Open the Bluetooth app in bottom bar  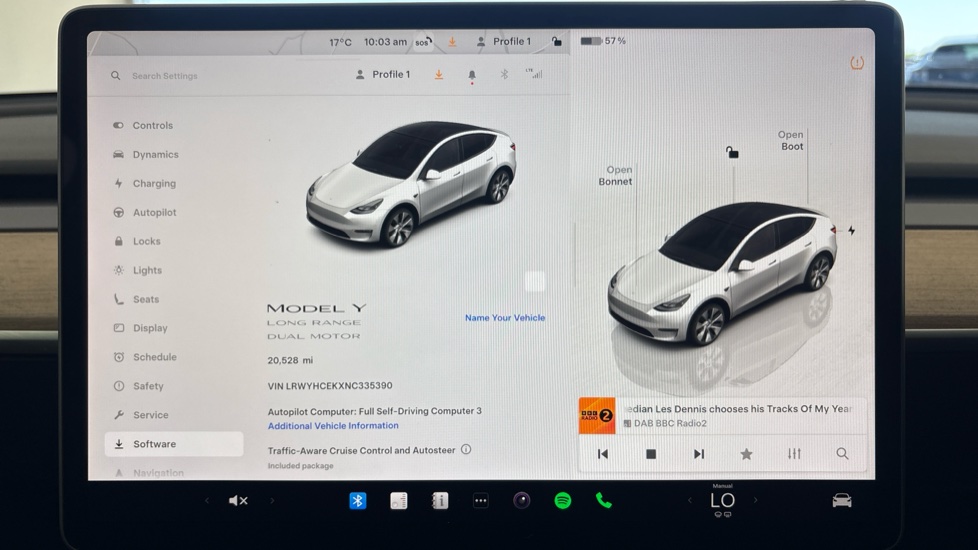357,501
